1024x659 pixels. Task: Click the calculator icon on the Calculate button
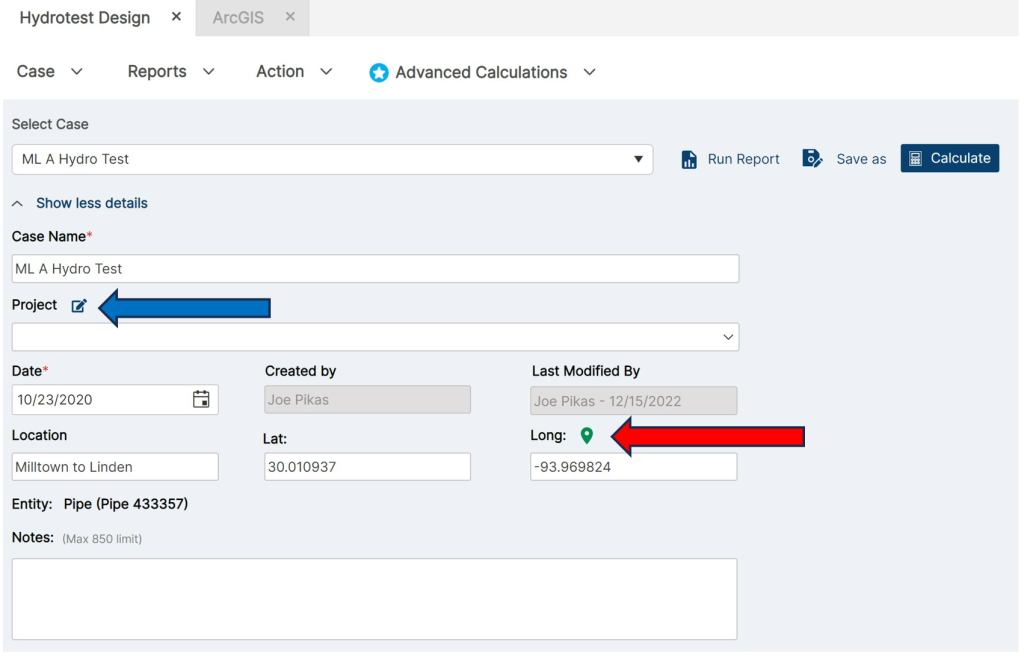(x=916, y=159)
